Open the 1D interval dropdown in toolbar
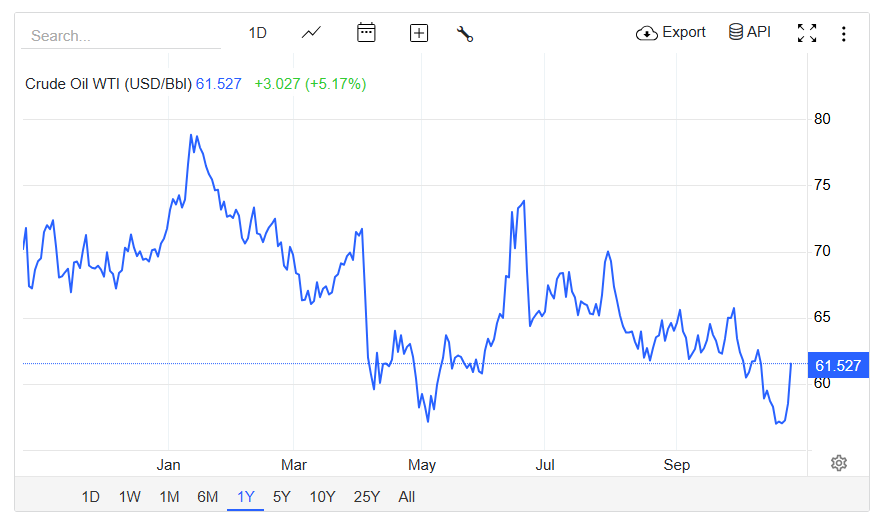The height and width of the screenshot is (518, 880). point(258,33)
